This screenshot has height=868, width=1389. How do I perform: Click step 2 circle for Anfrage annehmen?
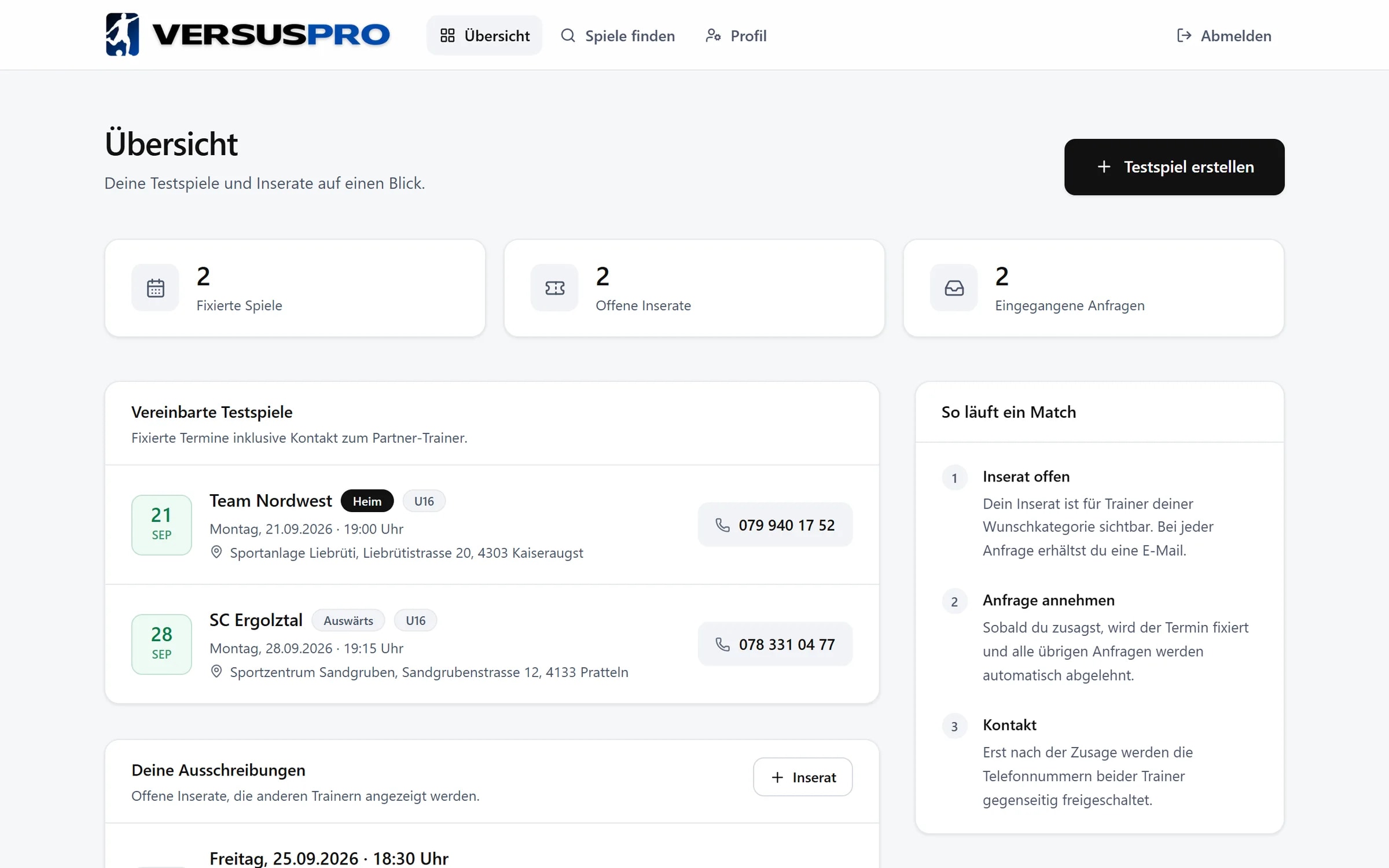[x=954, y=602]
